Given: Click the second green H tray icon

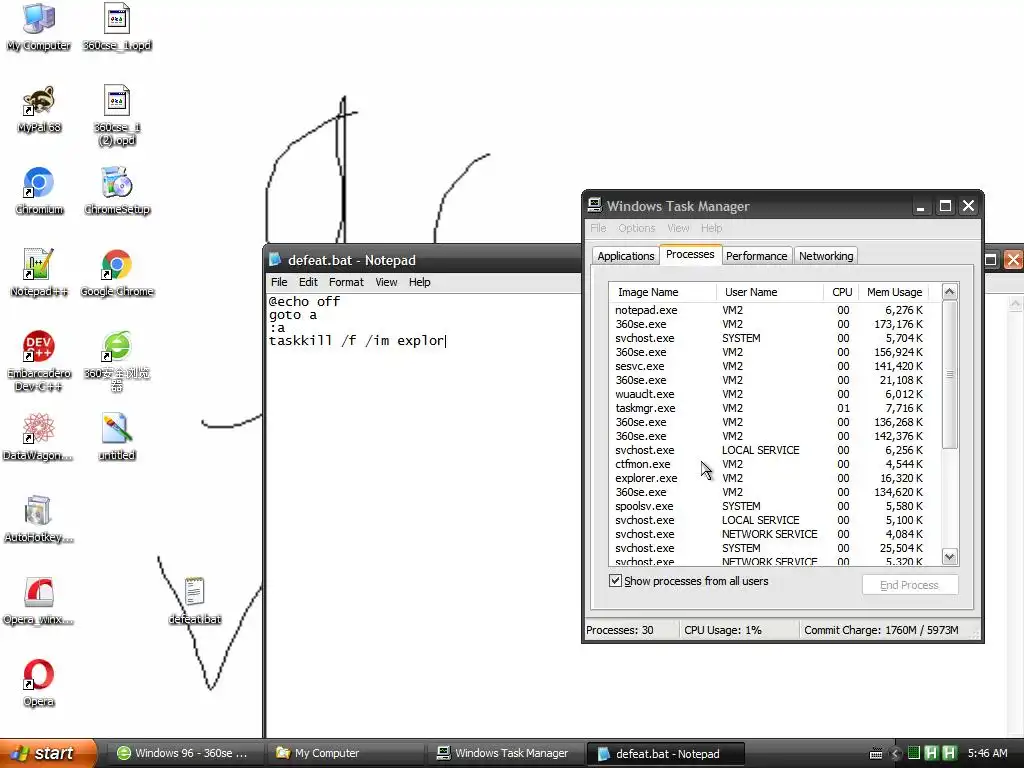Looking at the screenshot, I should (950, 753).
